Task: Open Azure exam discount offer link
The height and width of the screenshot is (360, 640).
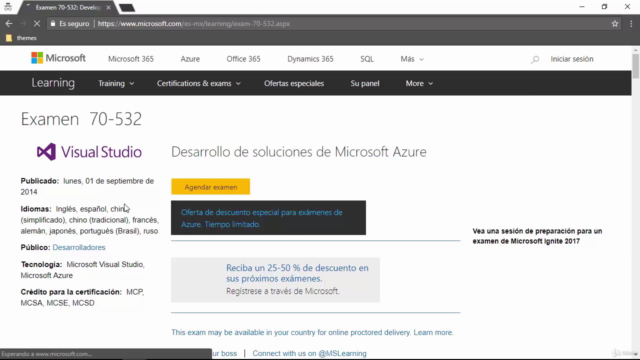Action: pyautogui.click(x=262, y=218)
